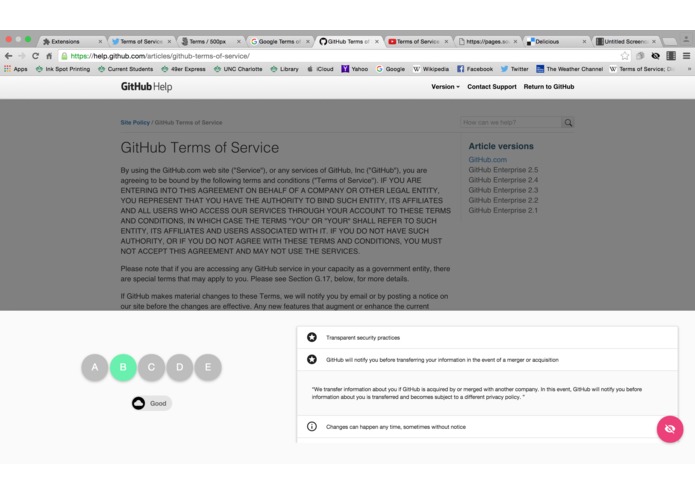The width and height of the screenshot is (695, 494).
Task: Expand Changes can happen any time row
Action: coord(487,427)
